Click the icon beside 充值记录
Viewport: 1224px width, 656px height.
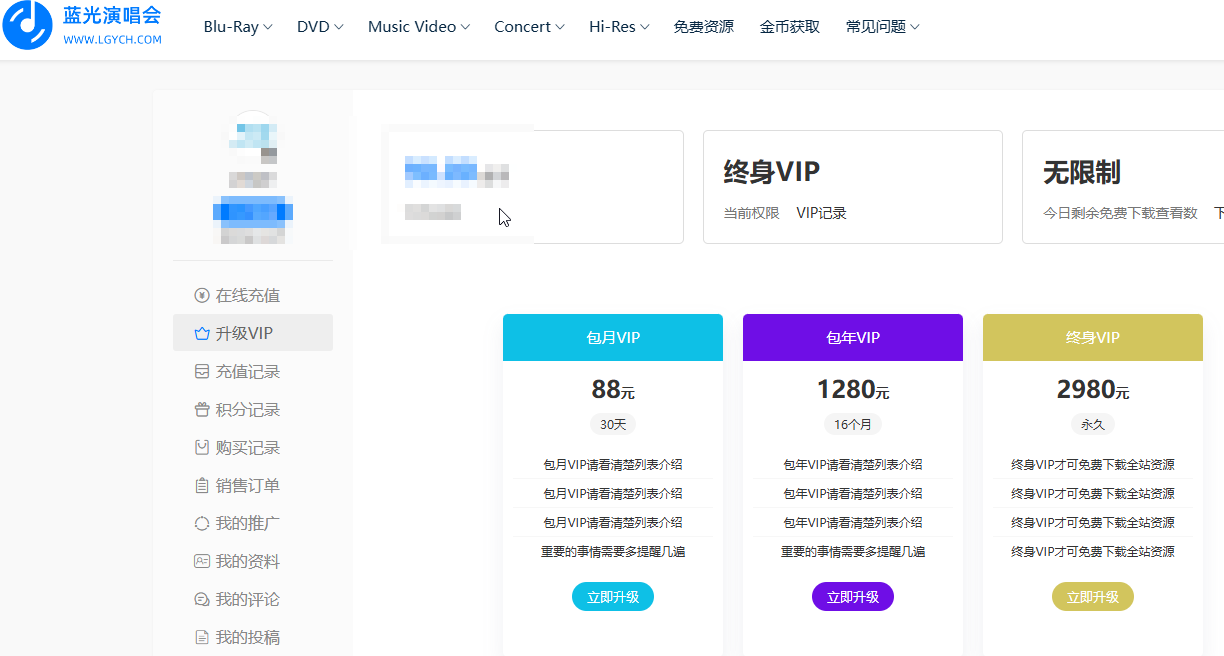click(201, 372)
